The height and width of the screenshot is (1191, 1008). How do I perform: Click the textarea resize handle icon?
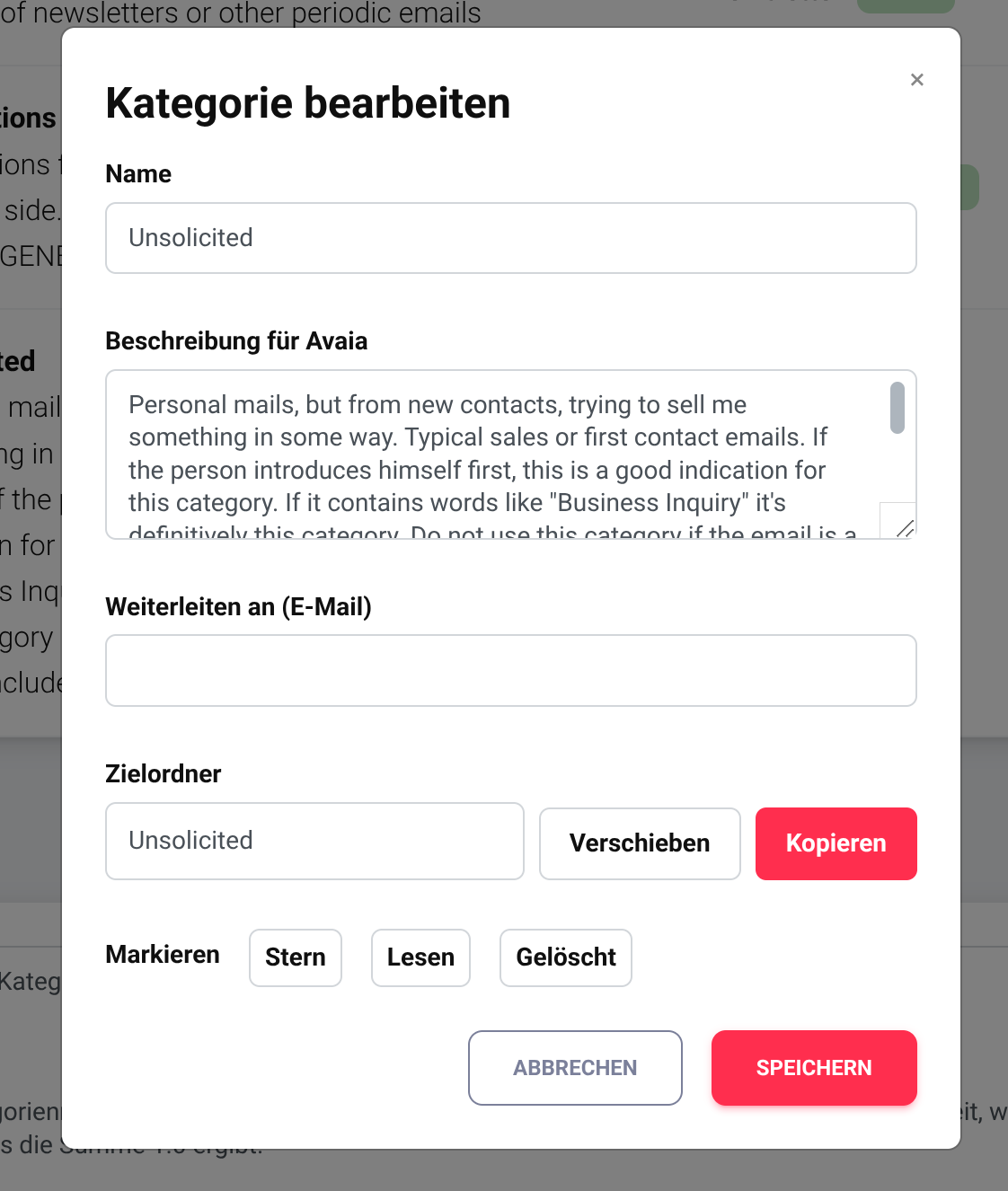(906, 528)
